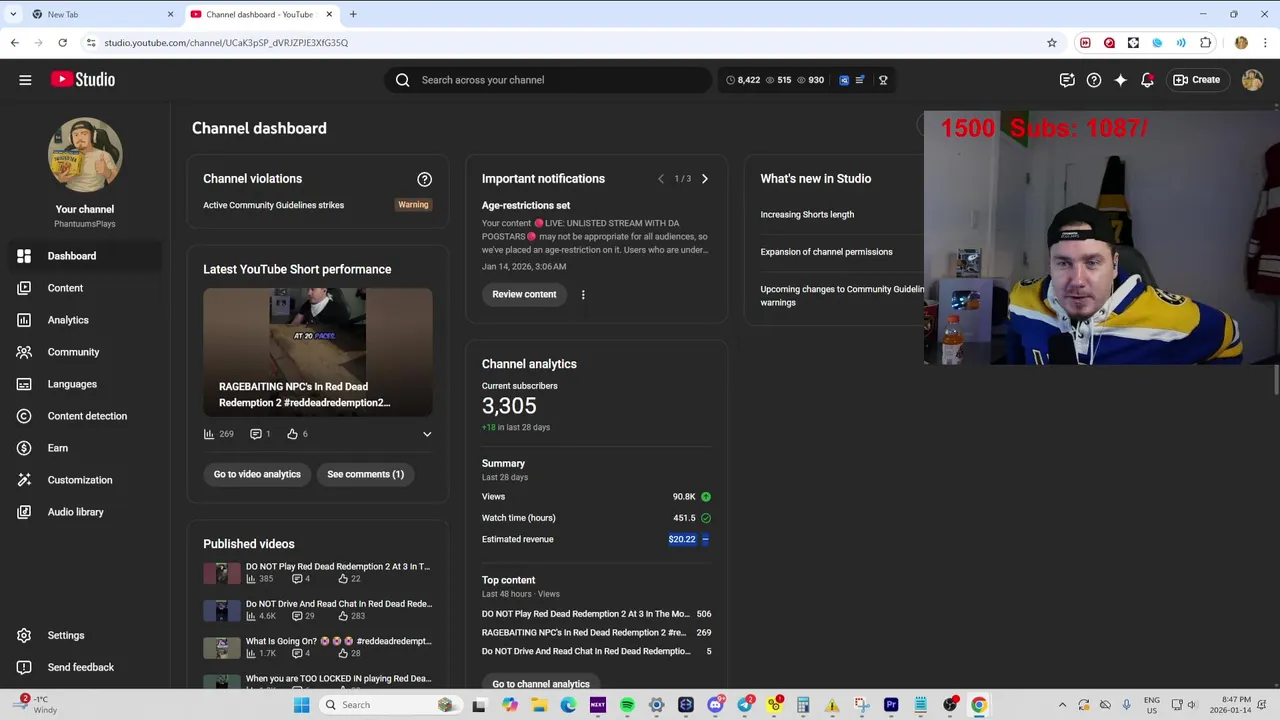
Task: Click into Search across your channel field
Action: [548, 80]
